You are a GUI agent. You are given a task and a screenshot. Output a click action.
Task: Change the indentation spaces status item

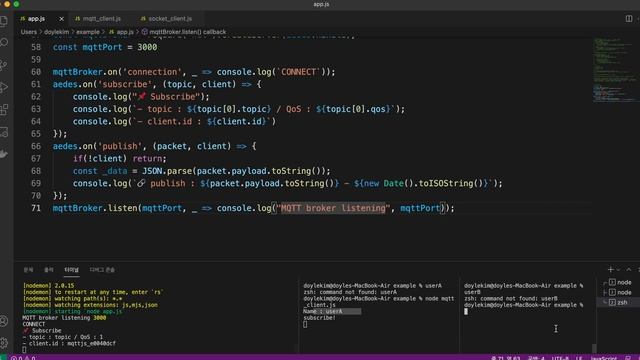(536, 358)
